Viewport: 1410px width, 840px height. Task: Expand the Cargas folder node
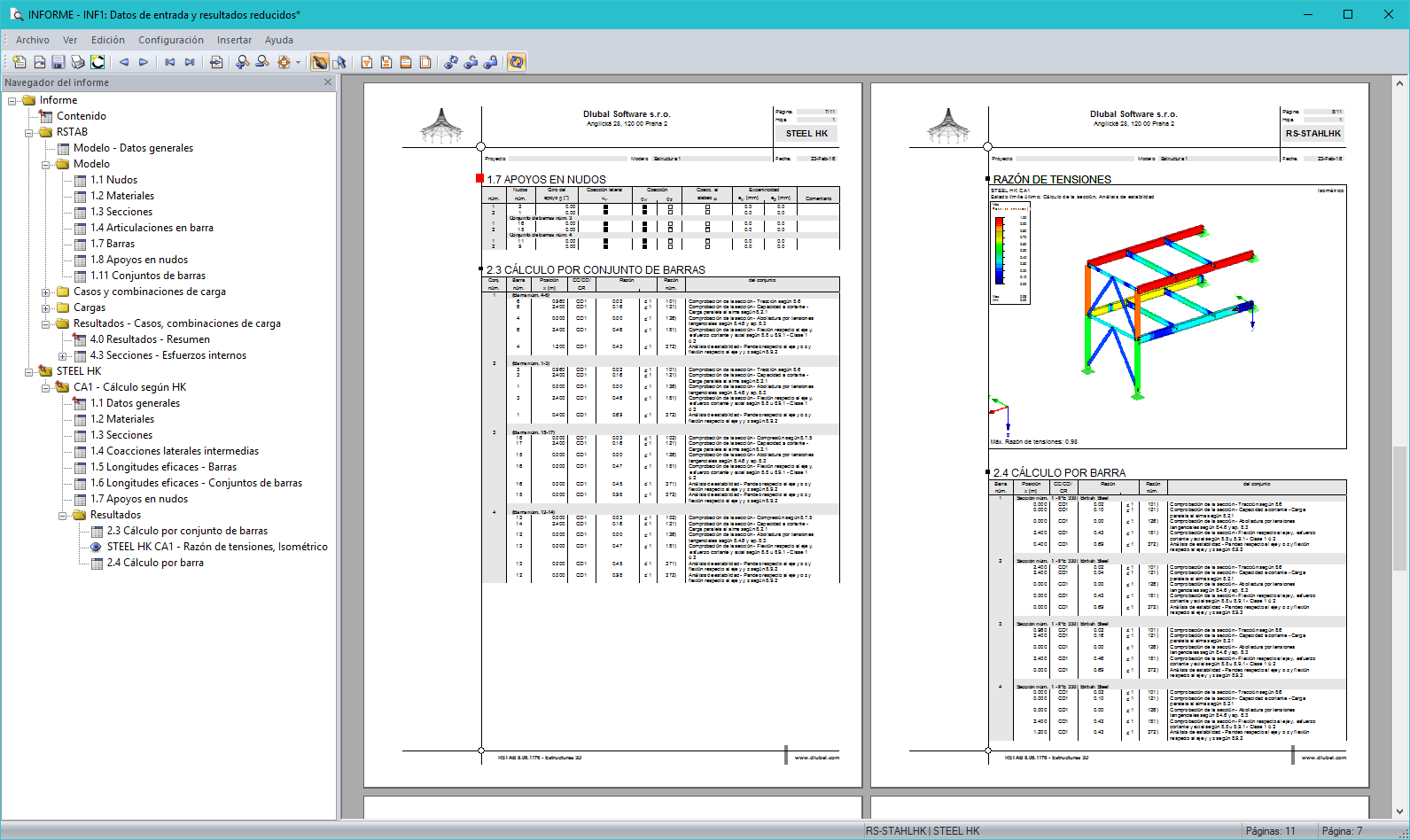tap(46, 308)
